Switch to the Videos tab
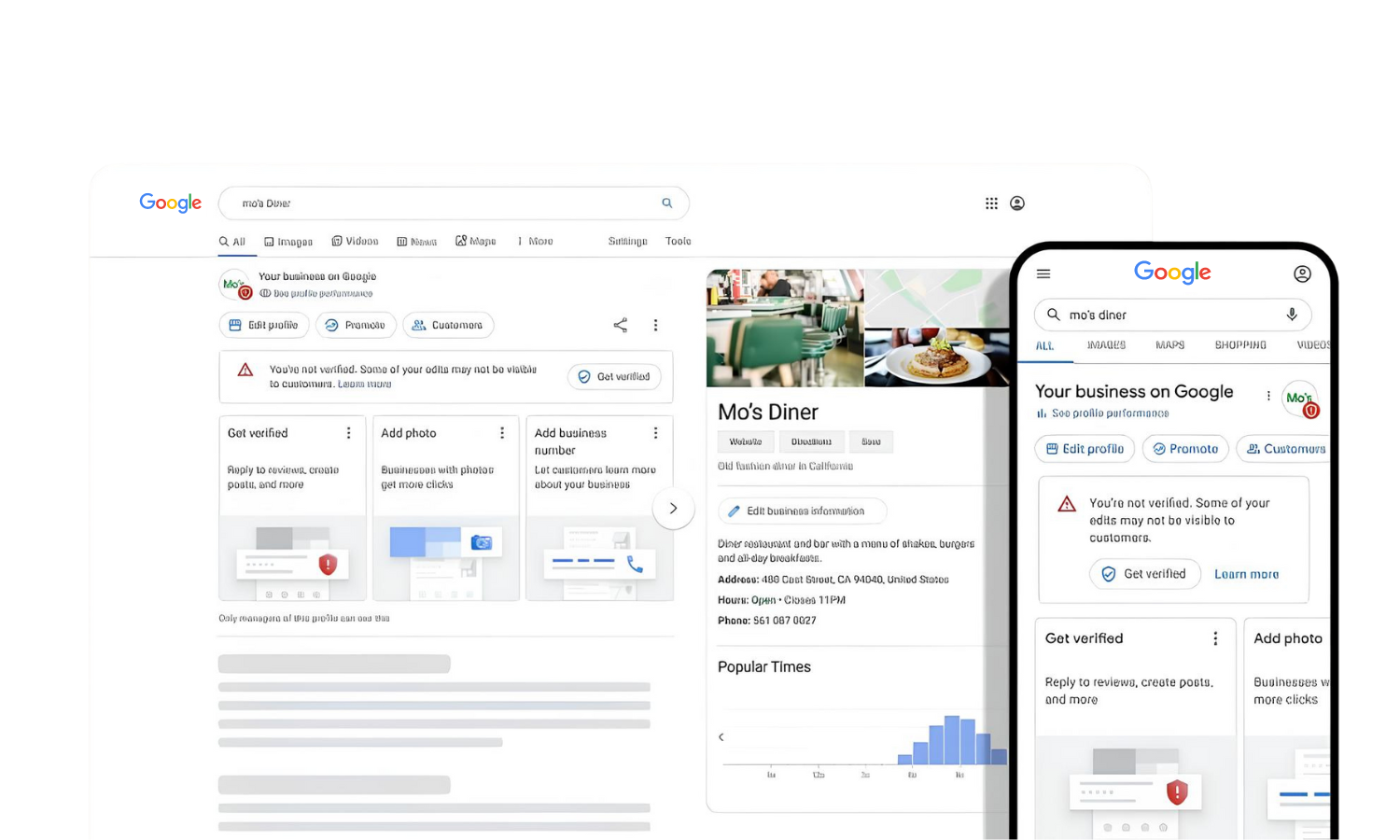1400x840 pixels. pos(355,241)
